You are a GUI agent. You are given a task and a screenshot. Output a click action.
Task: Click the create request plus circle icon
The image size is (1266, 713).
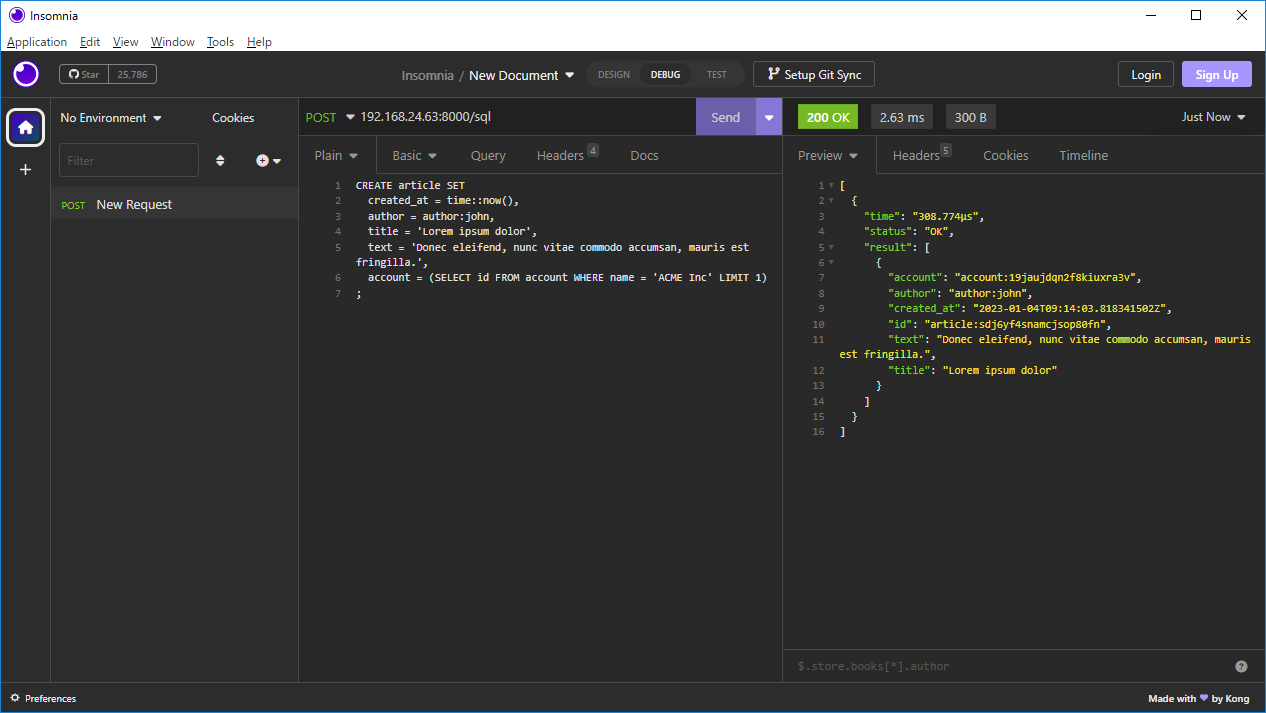(x=262, y=160)
